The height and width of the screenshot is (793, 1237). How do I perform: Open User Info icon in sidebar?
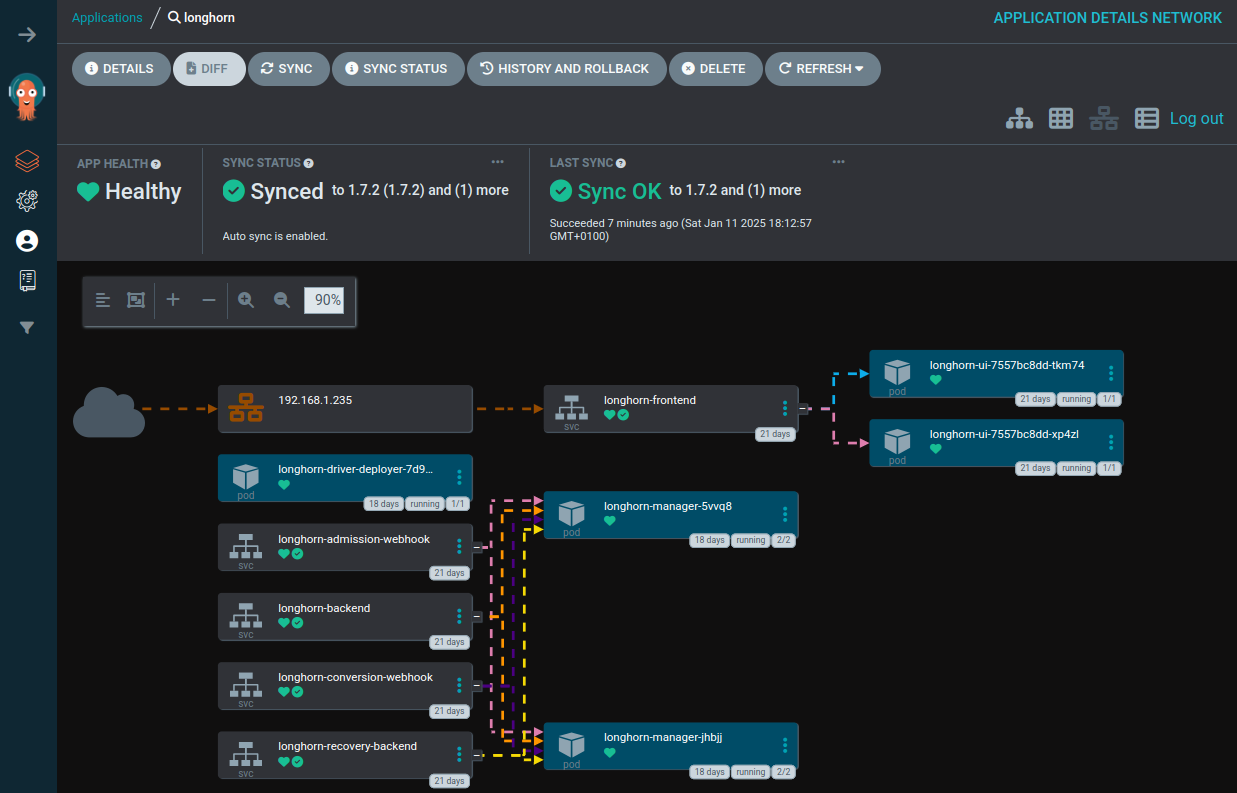coord(27,240)
